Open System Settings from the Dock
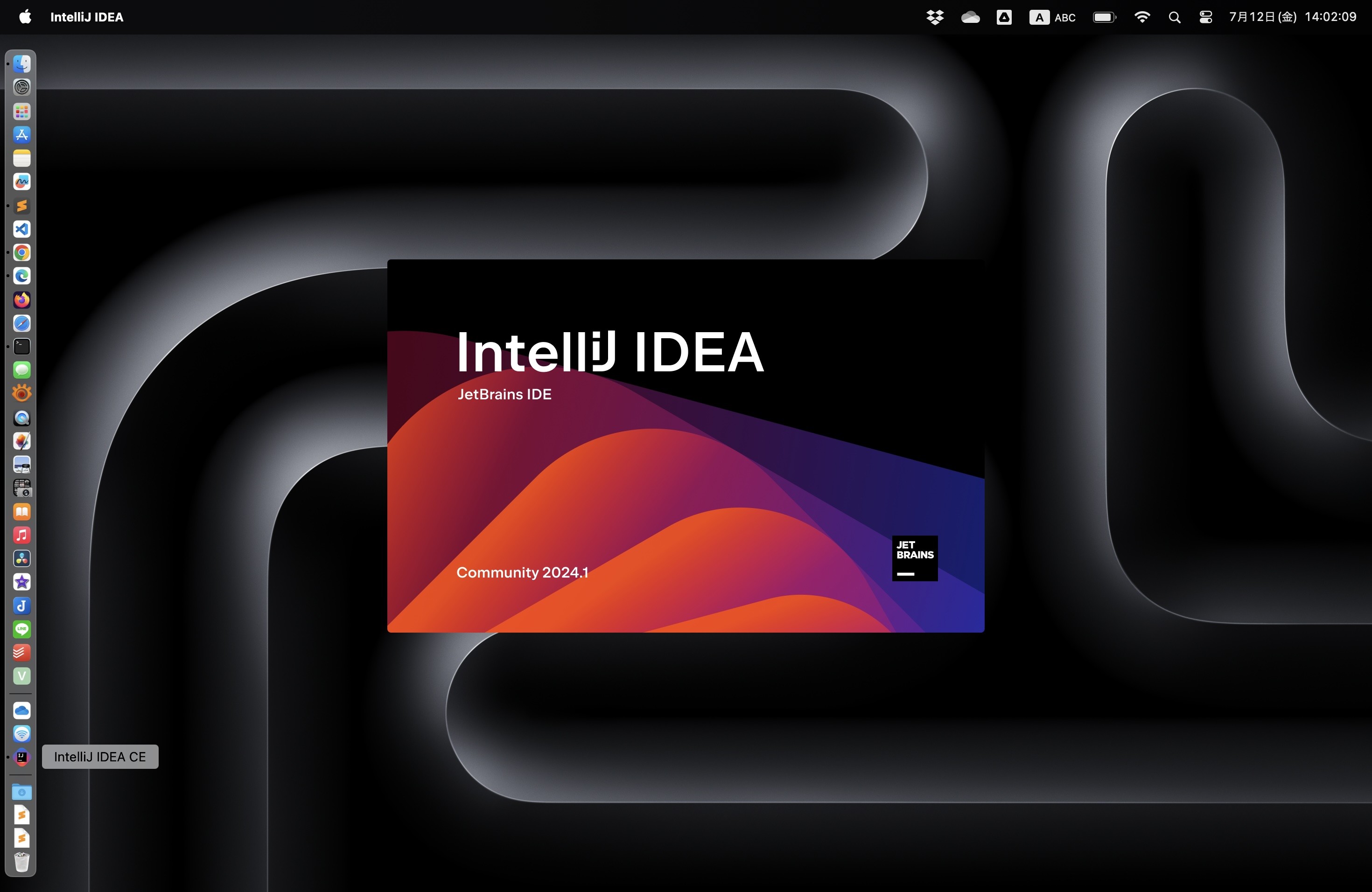The image size is (1372, 892). [22, 87]
